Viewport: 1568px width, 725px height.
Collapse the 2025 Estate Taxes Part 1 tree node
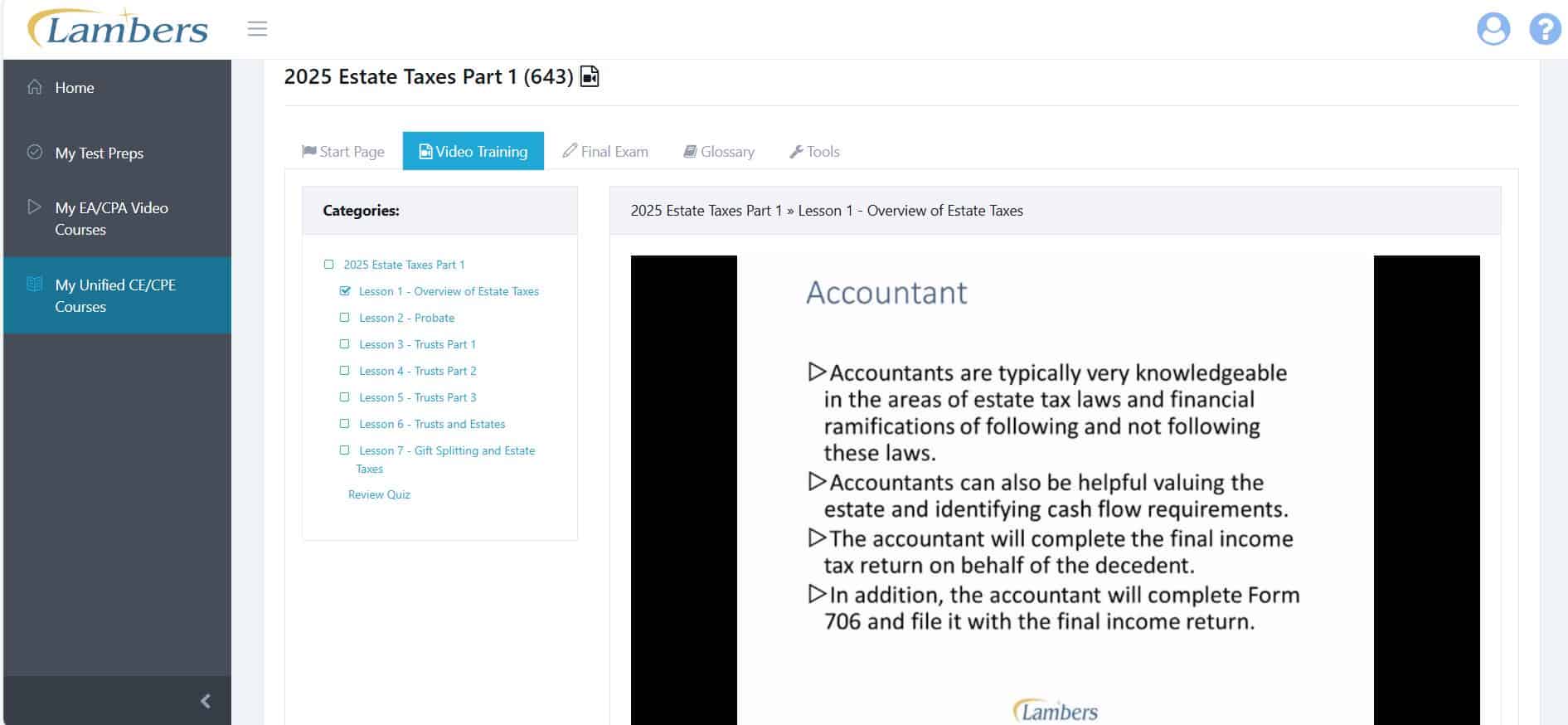[x=328, y=265]
